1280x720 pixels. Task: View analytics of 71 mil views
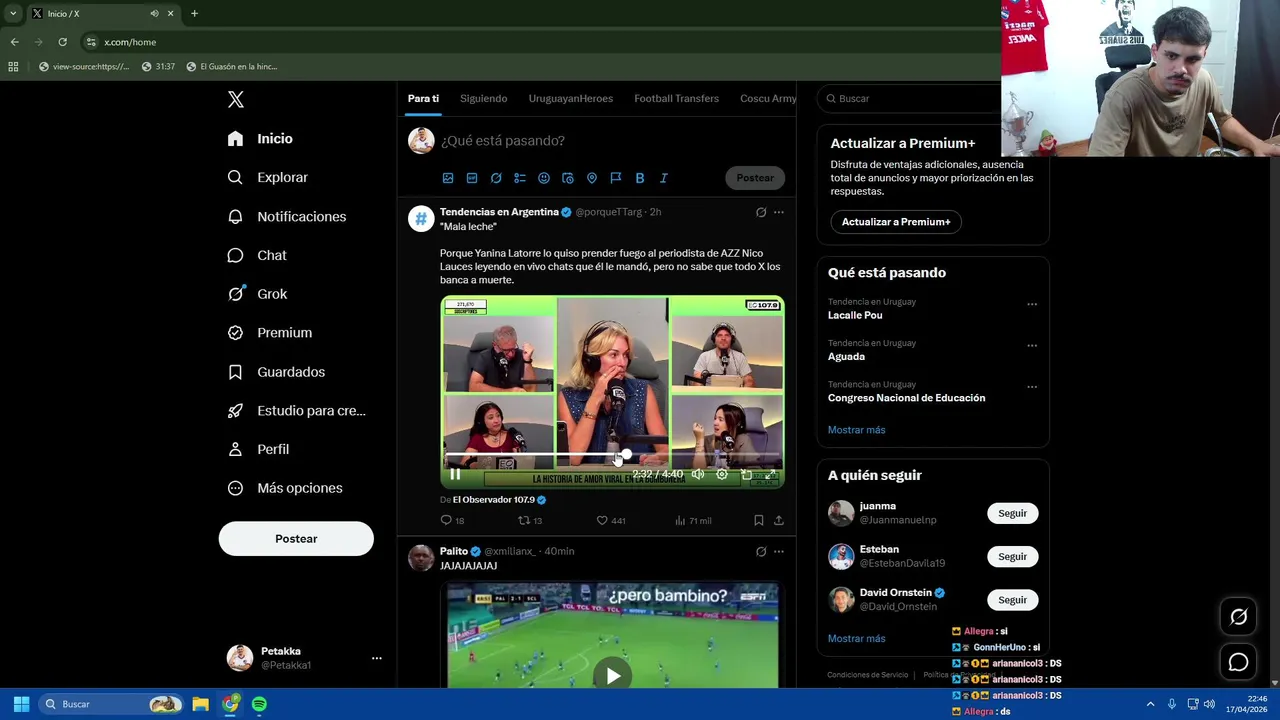pos(693,520)
